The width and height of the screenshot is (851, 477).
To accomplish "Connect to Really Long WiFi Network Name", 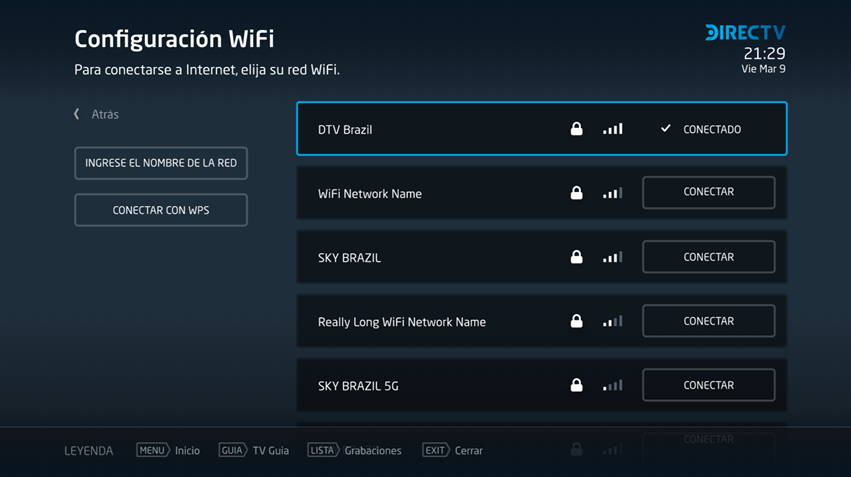I will point(708,321).
